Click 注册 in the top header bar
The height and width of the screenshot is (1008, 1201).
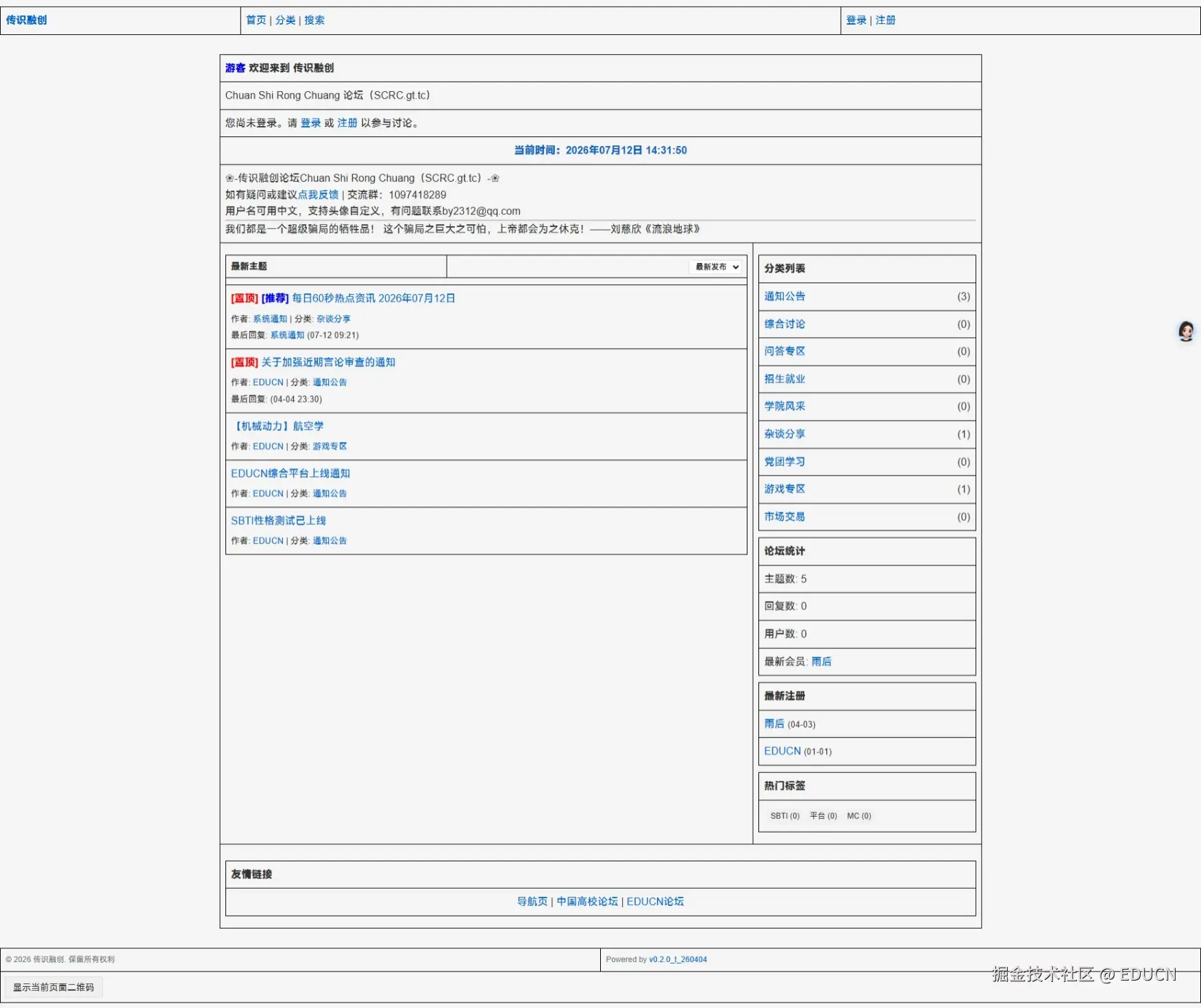click(x=885, y=21)
